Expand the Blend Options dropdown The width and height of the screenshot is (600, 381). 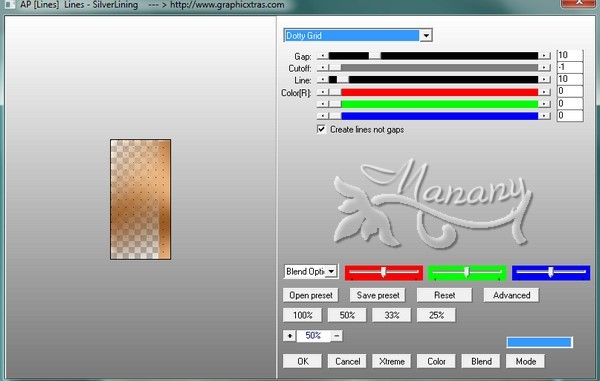tap(331, 272)
